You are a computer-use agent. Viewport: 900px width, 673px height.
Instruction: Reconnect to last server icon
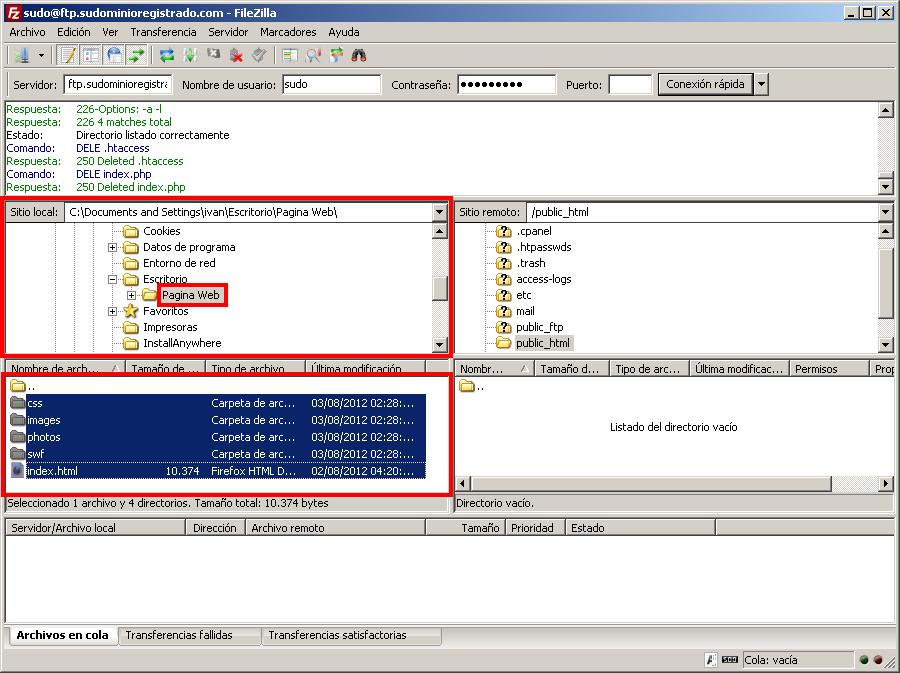[x=259, y=56]
